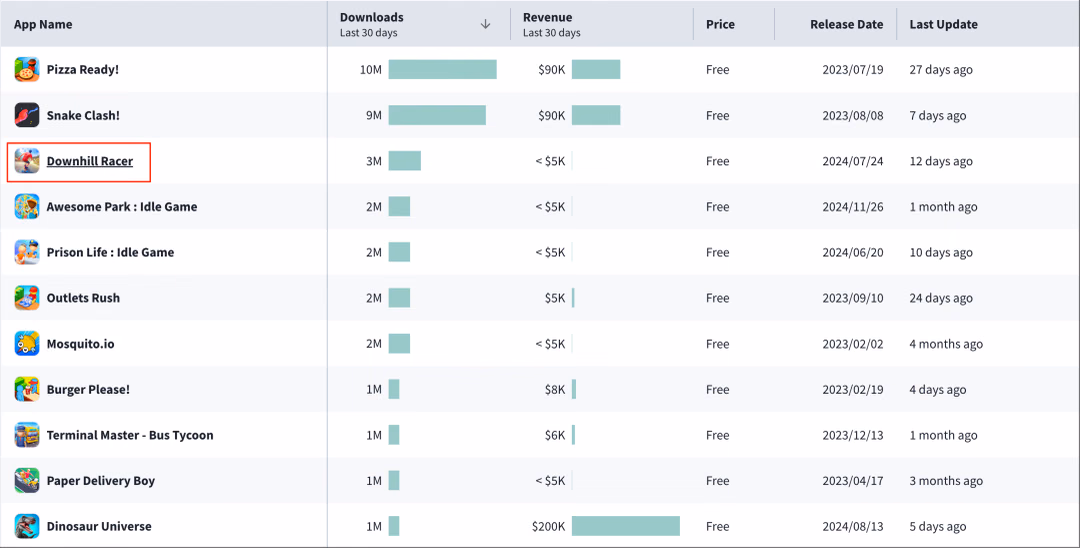Sort by Revenue Last 30 days header
The height and width of the screenshot is (548, 1080).
click(552, 24)
